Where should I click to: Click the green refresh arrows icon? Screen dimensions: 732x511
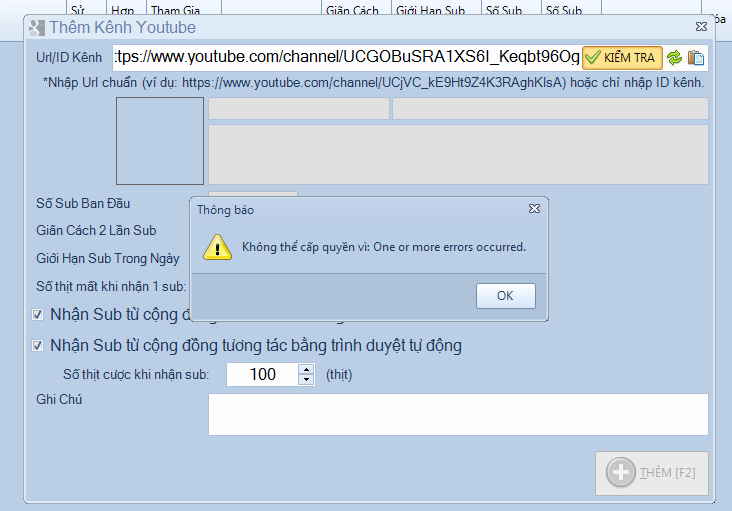click(674, 58)
